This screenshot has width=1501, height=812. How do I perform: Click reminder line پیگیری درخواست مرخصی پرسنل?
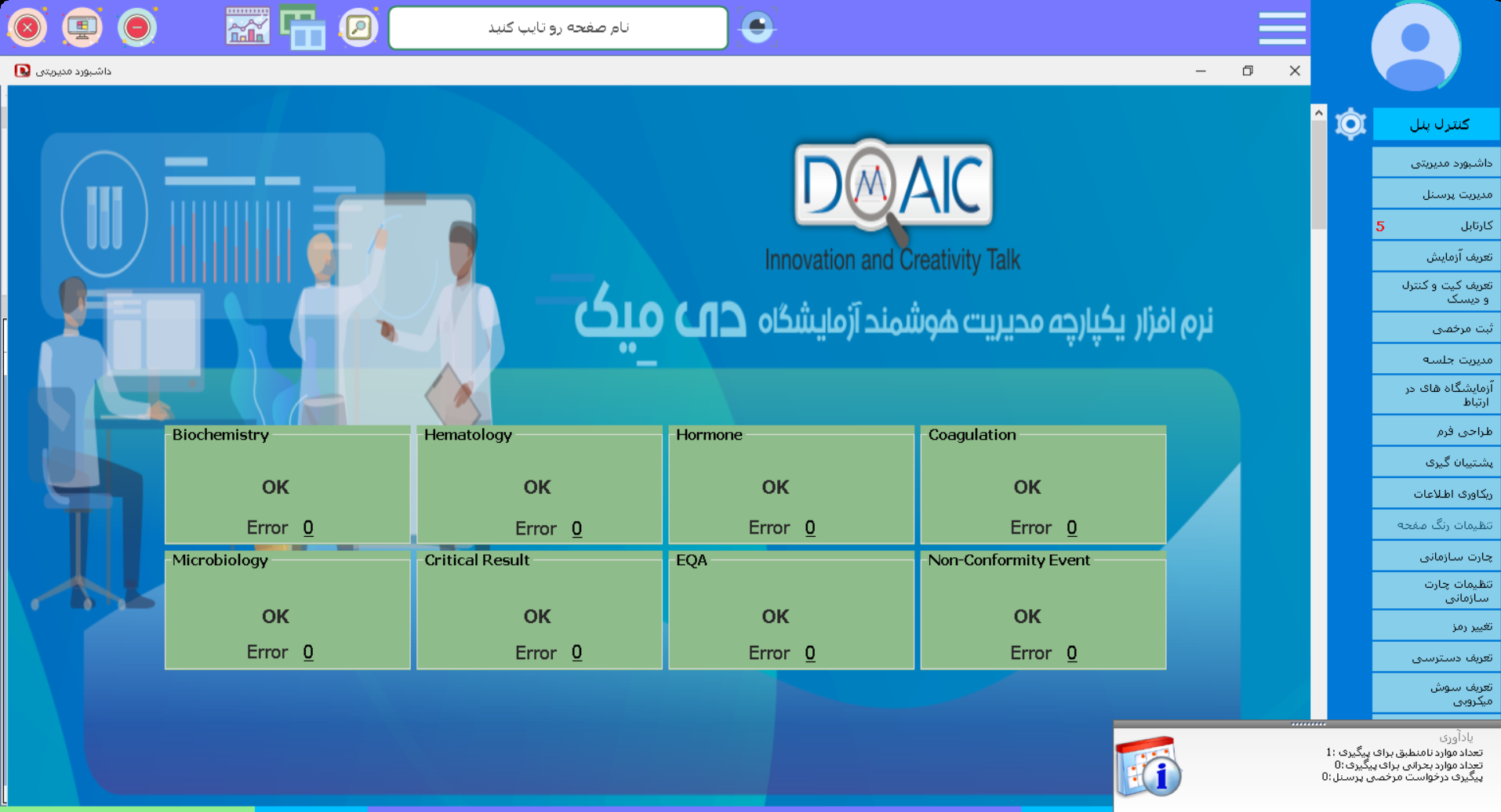click(1402, 778)
